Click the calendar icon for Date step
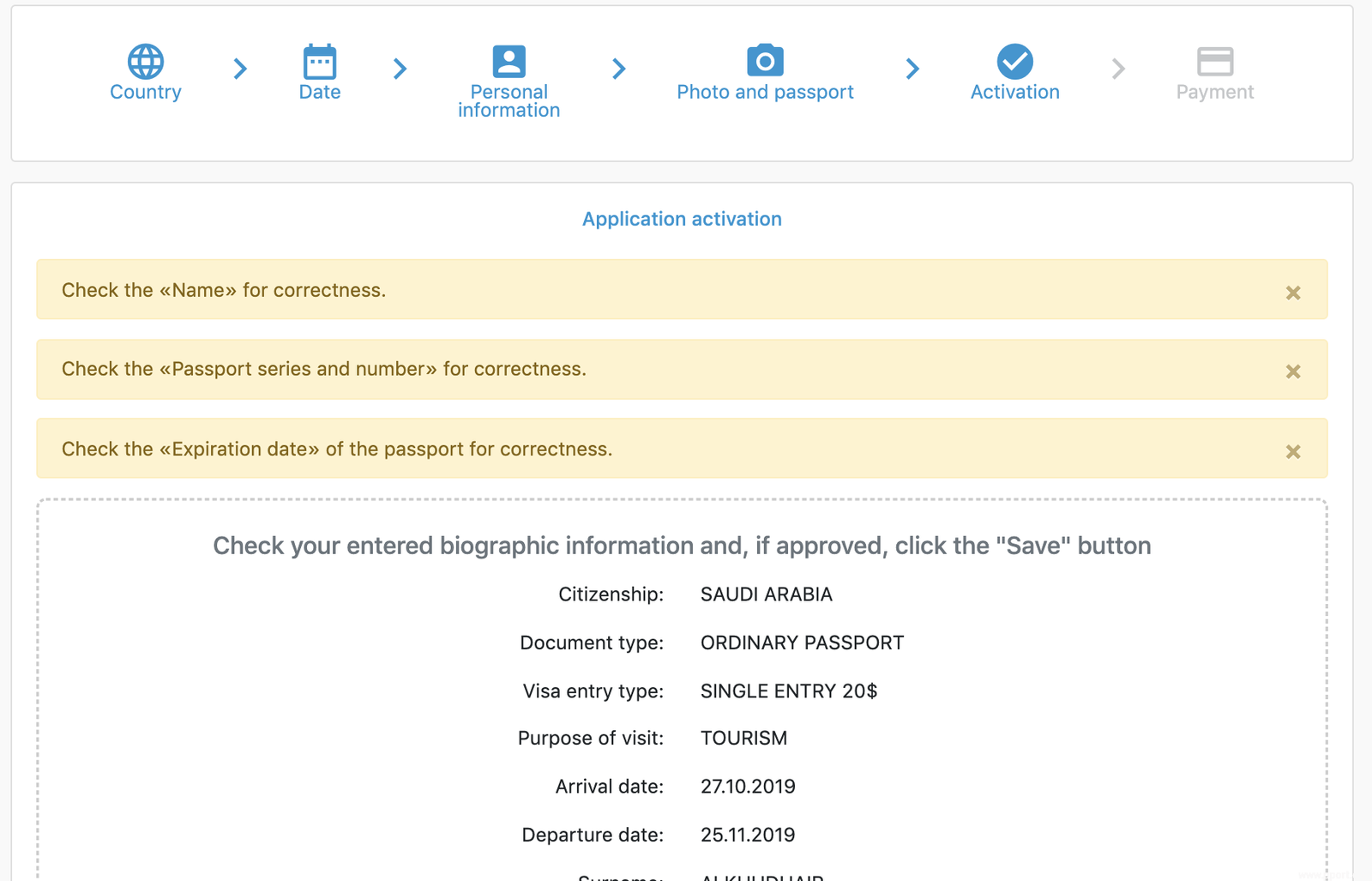 point(320,61)
